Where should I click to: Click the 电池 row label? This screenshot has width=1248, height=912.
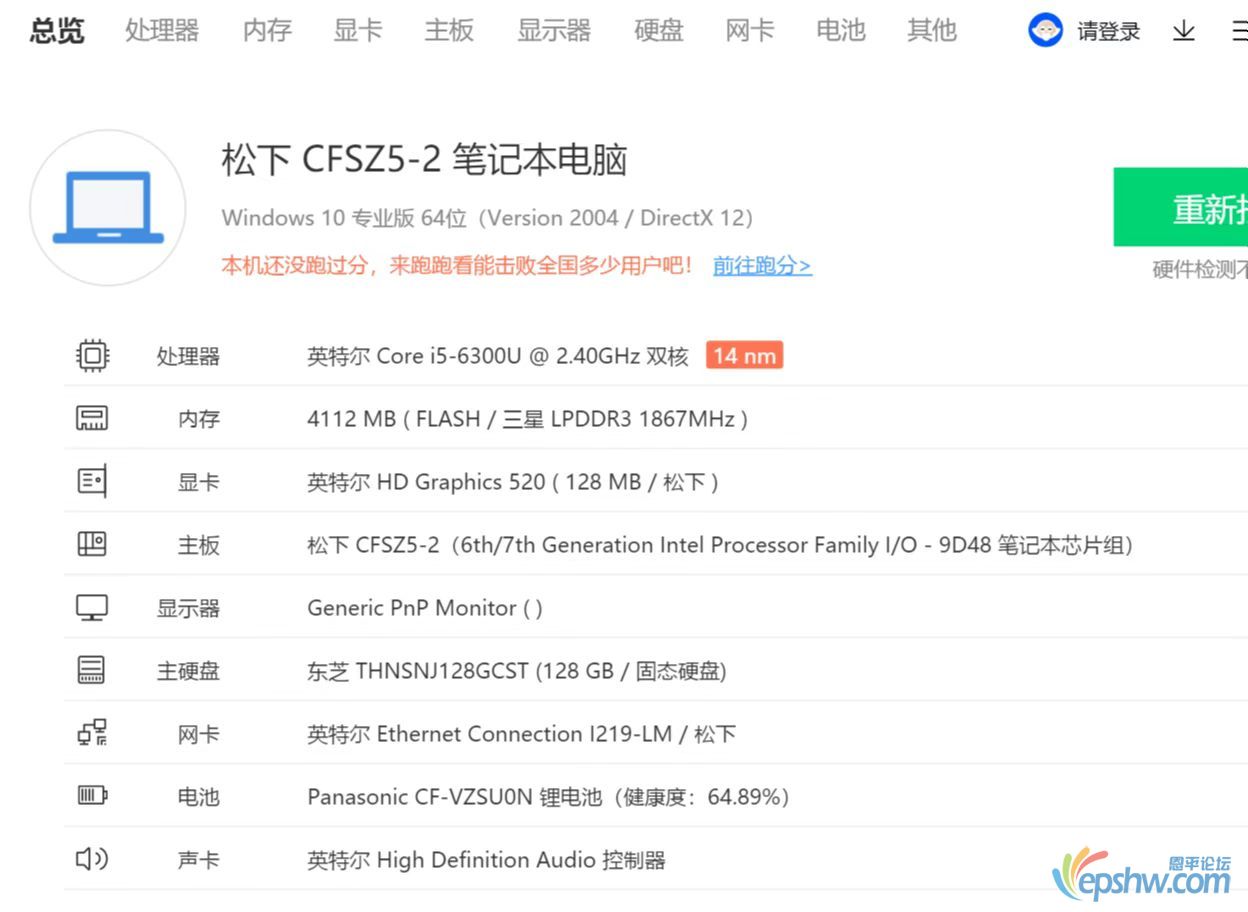pyautogui.click(x=199, y=797)
